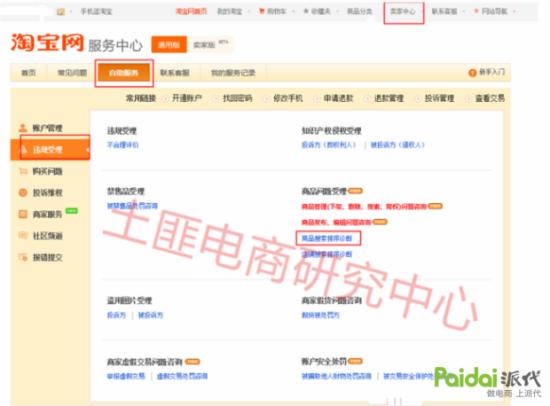Click the orange badge after 账户安全处罚 heading
Viewport: 550px width, 406px height.
pyautogui.click(x=355, y=361)
